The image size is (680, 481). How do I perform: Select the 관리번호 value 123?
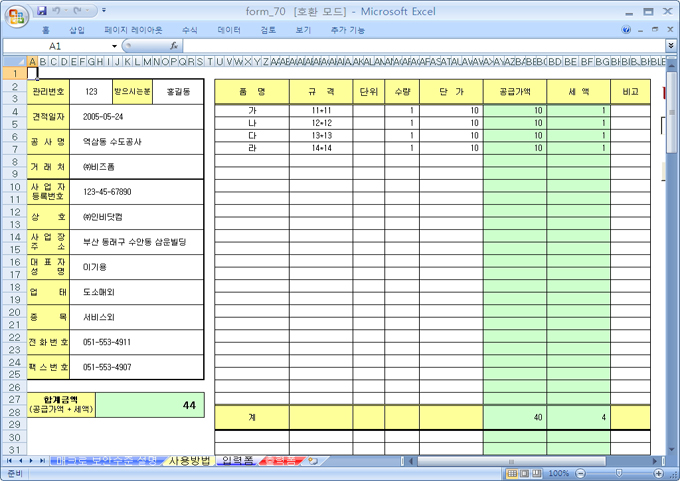[x=91, y=92]
